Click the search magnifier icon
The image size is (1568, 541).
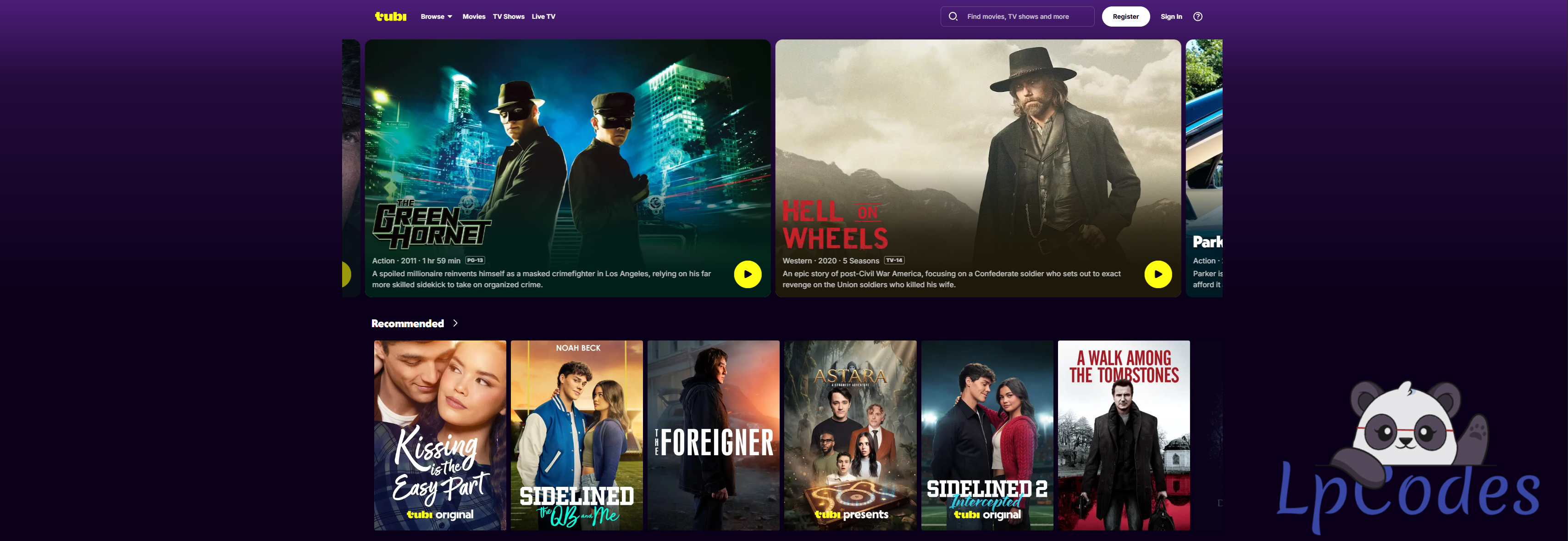(x=953, y=17)
